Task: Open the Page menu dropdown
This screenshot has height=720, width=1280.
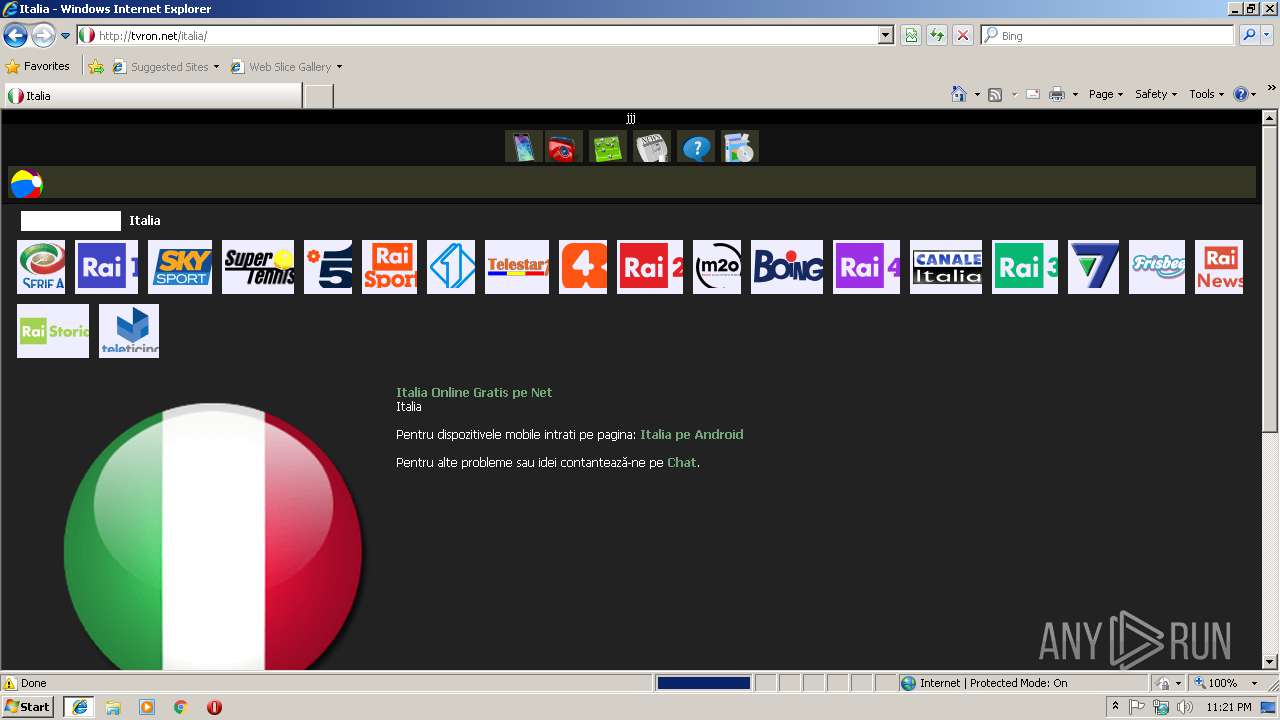Action: click(1106, 94)
